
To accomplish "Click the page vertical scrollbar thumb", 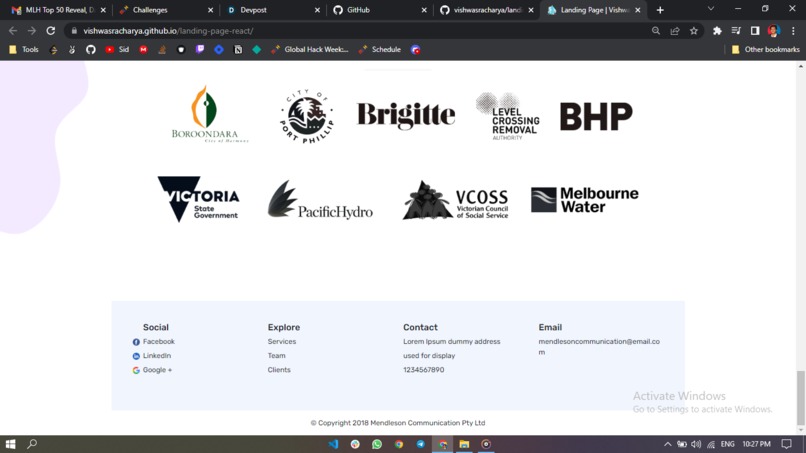I will click(801, 397).
